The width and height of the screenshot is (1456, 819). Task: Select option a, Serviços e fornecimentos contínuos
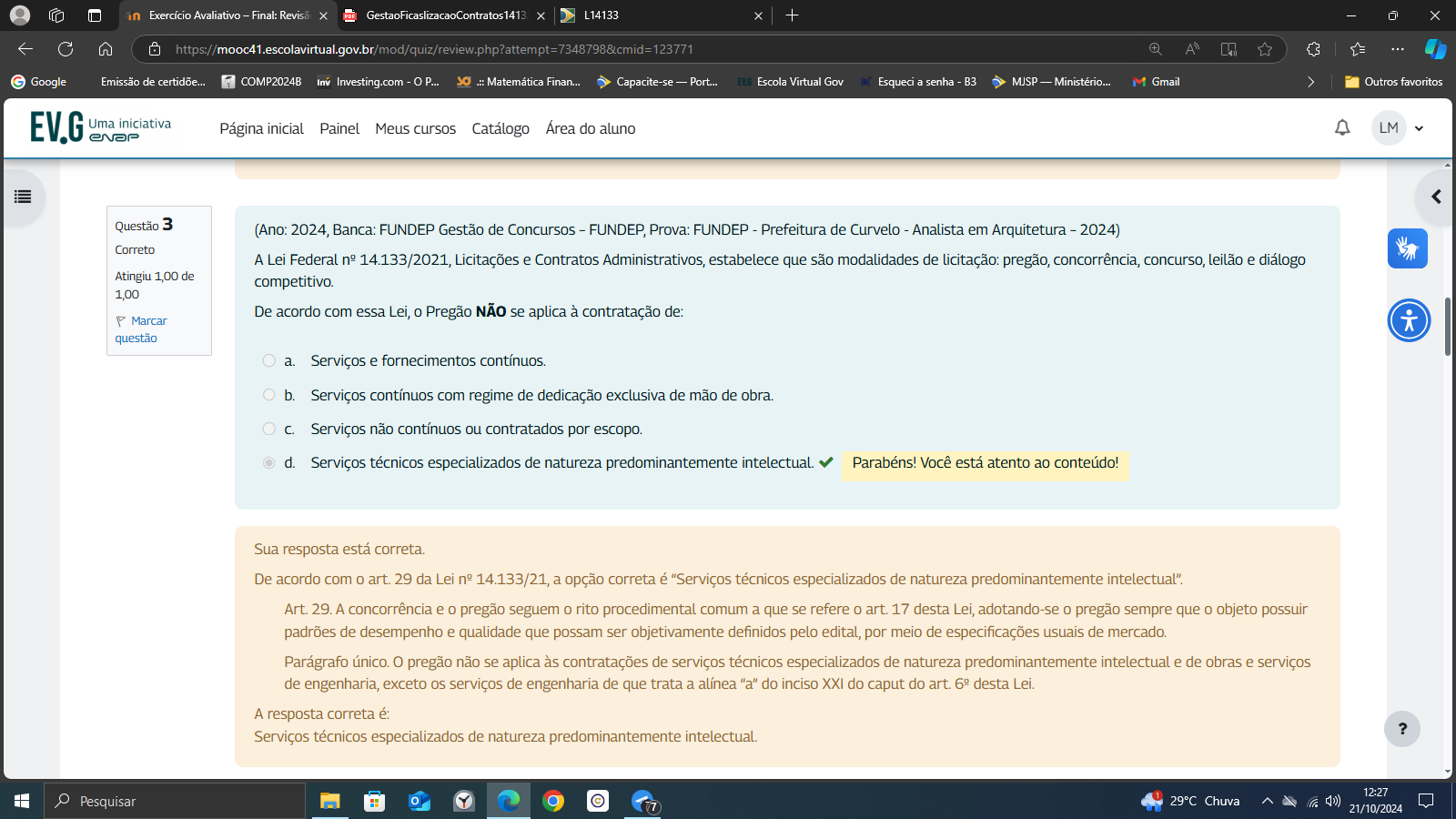click(269, 361)
